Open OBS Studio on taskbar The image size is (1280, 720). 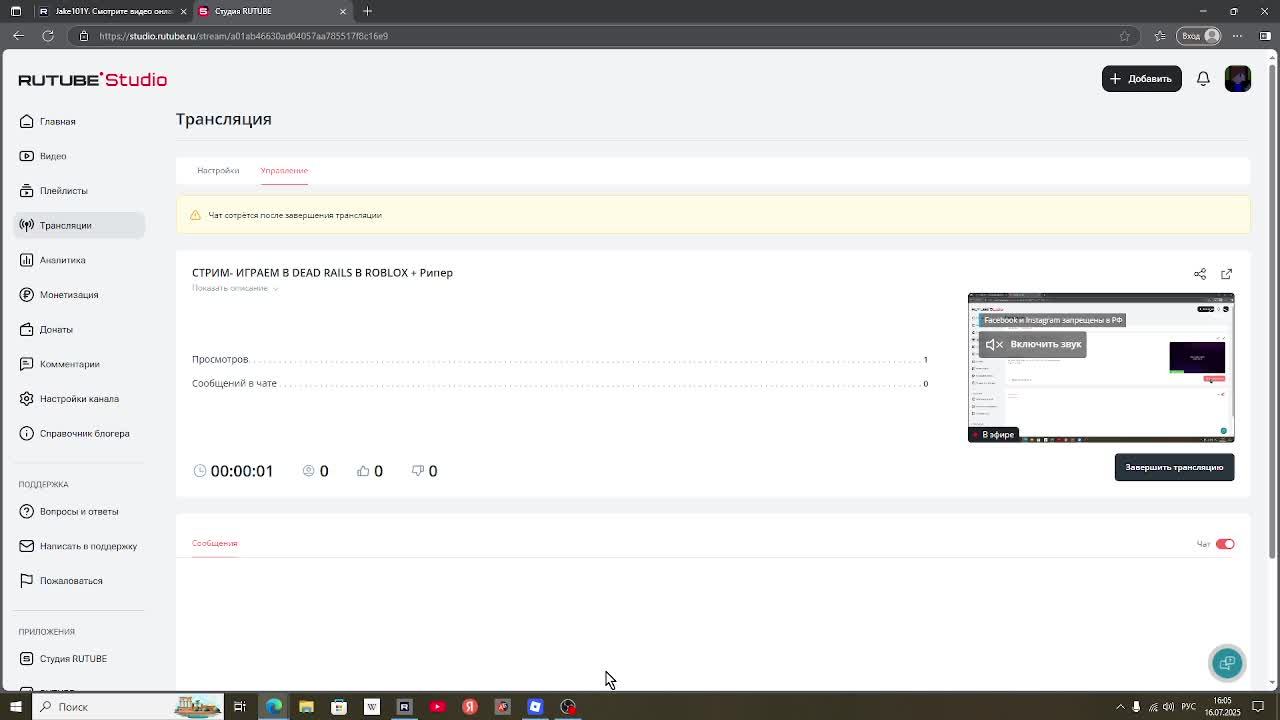point(568,707)
